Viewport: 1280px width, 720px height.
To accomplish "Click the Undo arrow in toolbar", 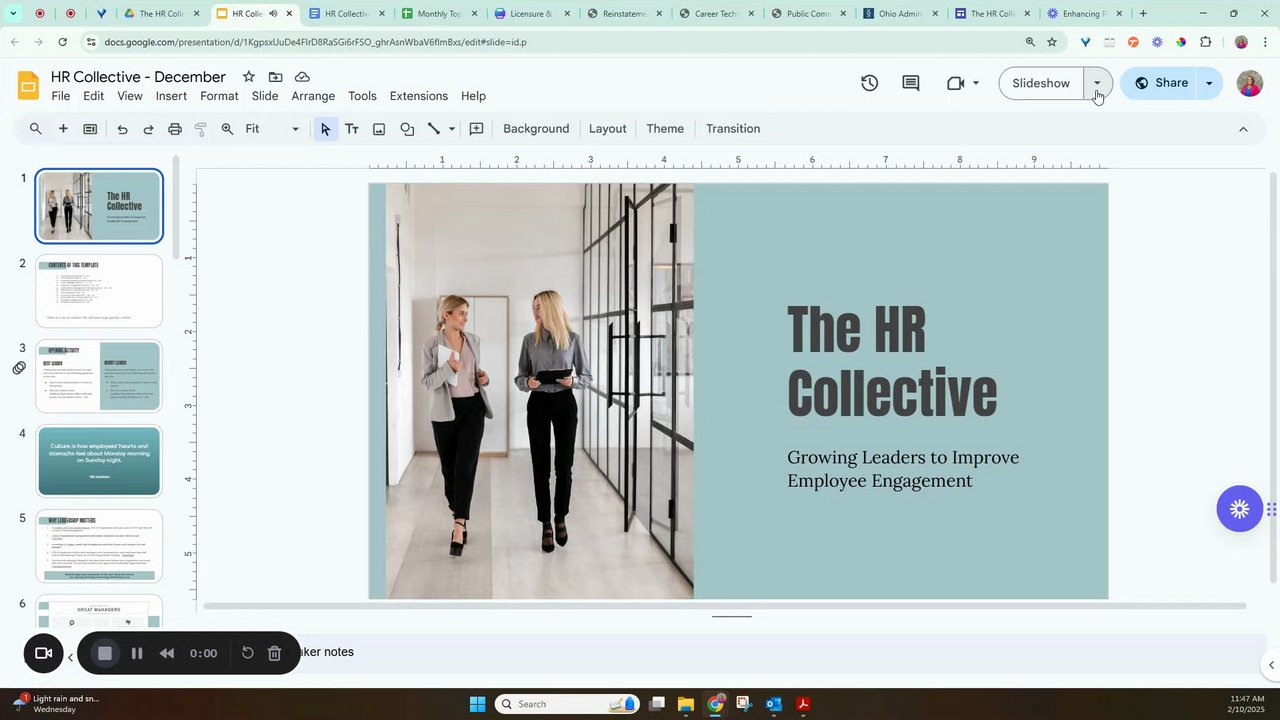I will 122,129.
